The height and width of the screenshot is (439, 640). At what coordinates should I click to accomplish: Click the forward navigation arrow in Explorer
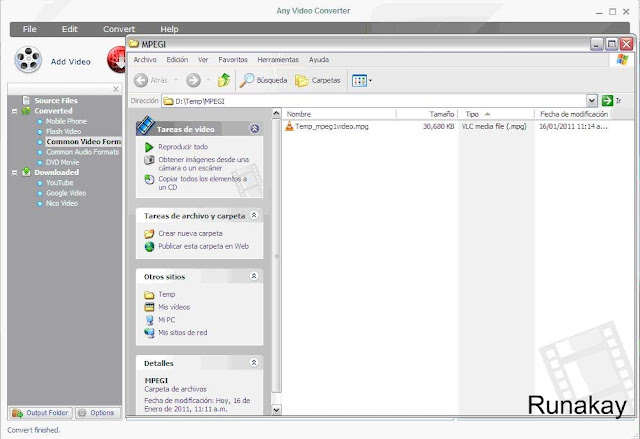(x=193, y=80)
